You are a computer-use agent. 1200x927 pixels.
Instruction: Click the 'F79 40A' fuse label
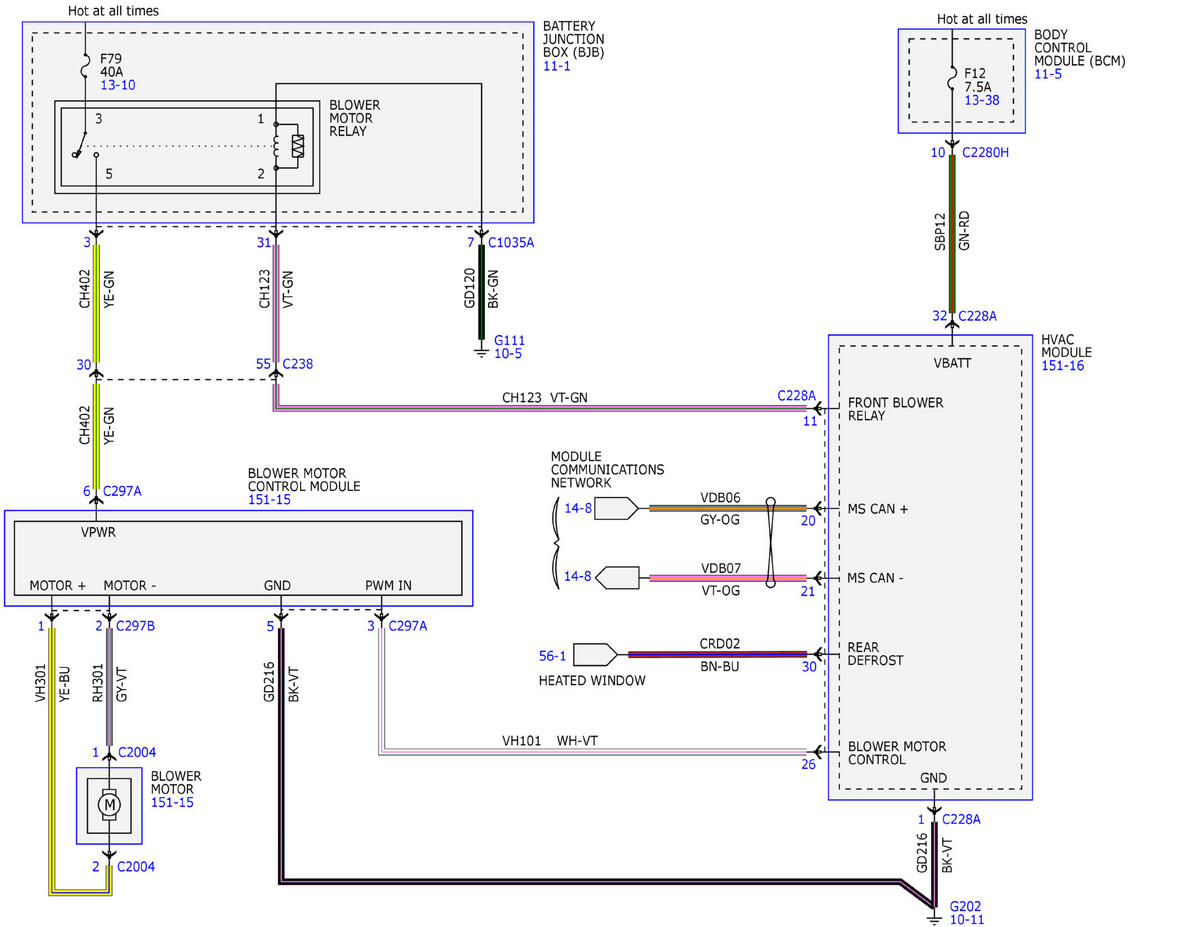pyautogui.click(x=111, y=65)
